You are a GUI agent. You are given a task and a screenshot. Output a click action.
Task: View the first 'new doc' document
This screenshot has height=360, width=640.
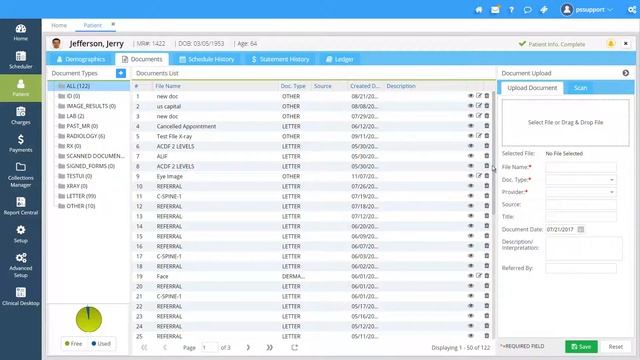click(x=471, y=96)
